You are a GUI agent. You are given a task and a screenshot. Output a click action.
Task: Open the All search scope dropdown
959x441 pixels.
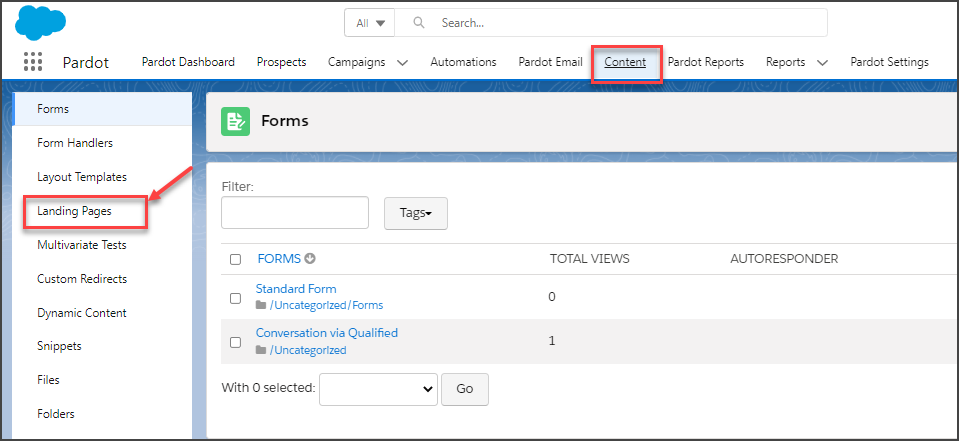370,23
